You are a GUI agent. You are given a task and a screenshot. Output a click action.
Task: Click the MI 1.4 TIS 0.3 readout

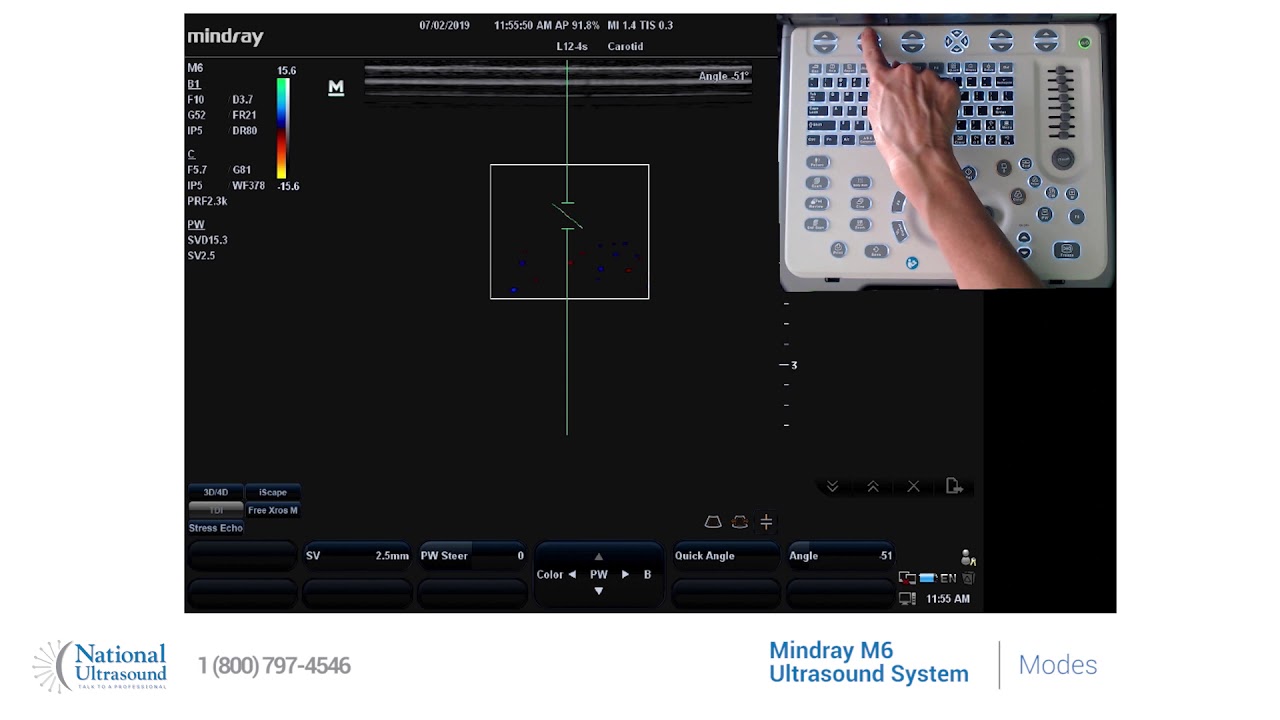640,25
